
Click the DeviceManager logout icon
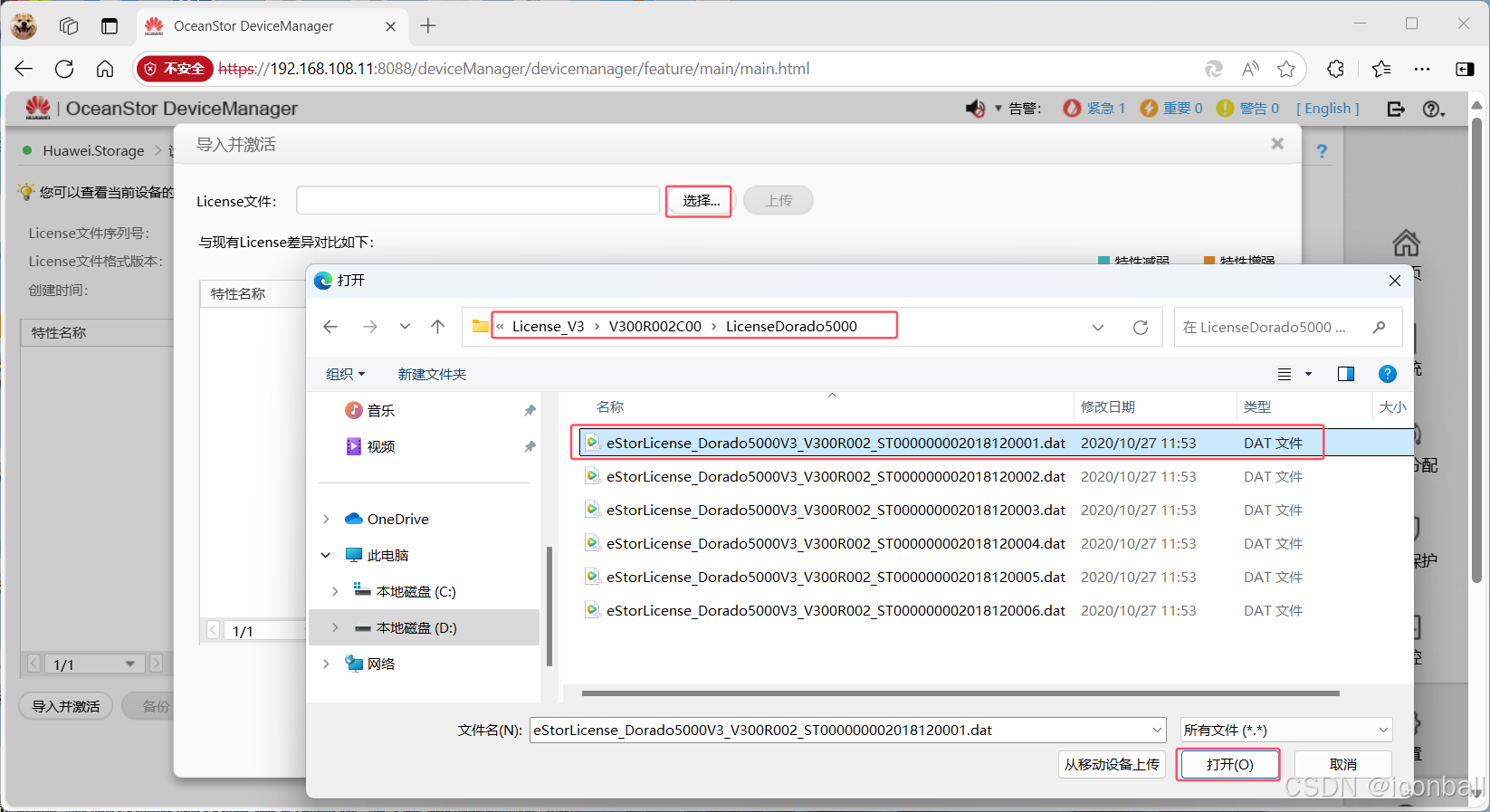pos(1396,109)
